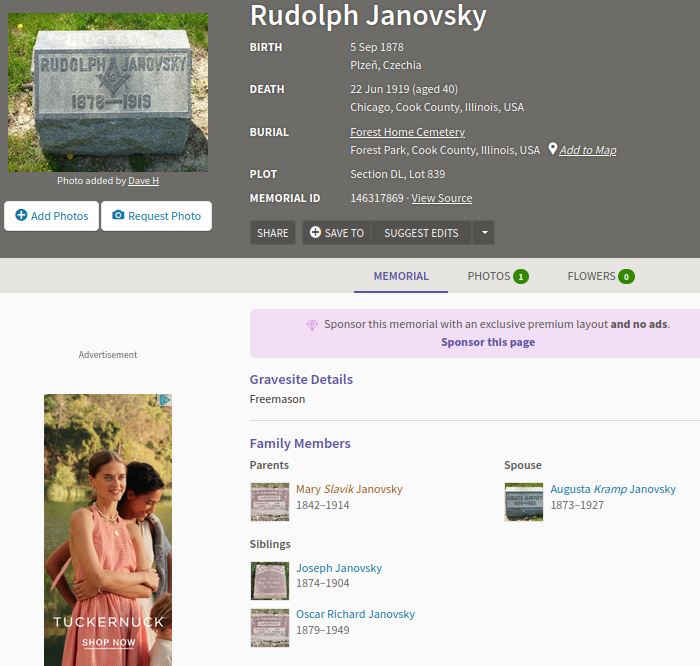Screen dimensions: 700x666
Task: Open Augusta Kramp Janovsky's memorial link
Action: point(612,489)
